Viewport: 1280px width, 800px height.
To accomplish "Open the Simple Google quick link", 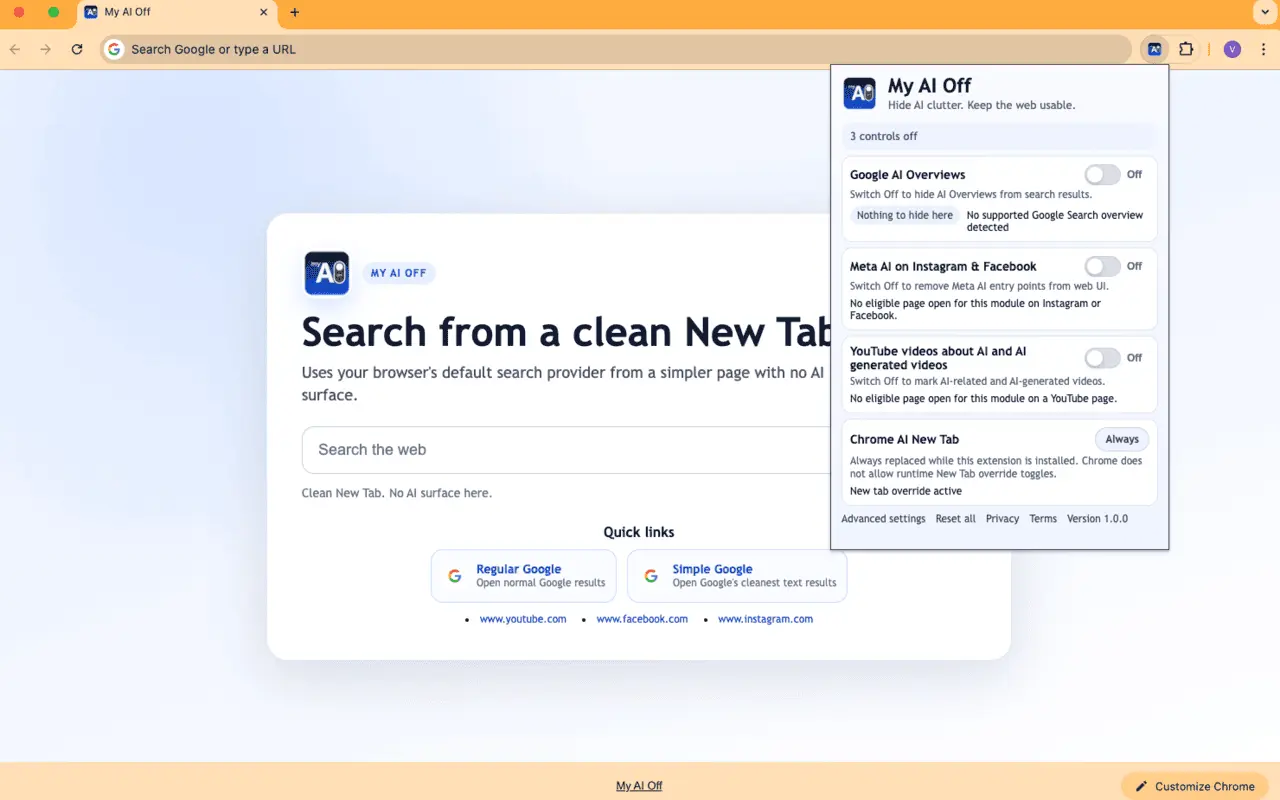I will [737, 576].
